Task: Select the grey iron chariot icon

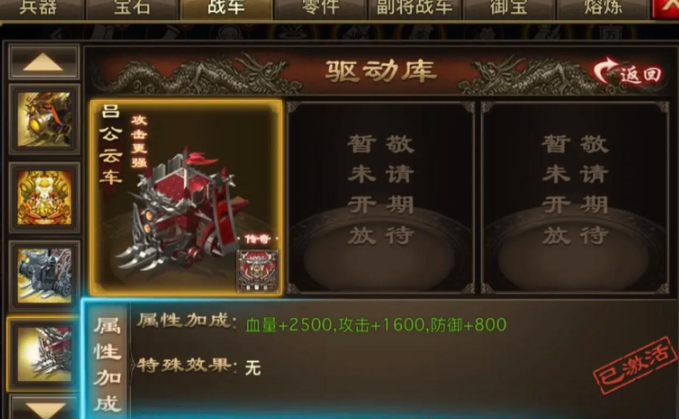Action: pos(44,276)
